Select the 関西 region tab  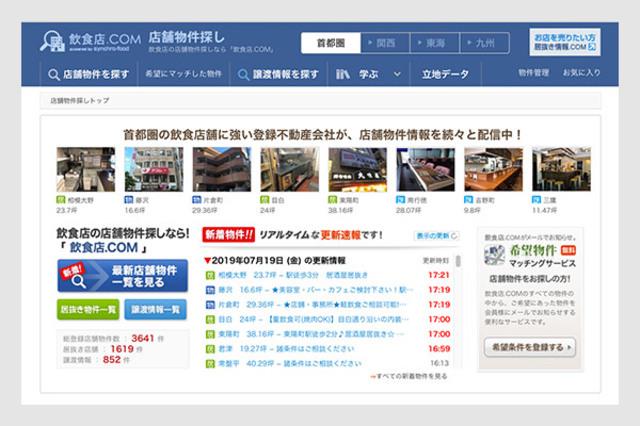(x=382, y=43)
